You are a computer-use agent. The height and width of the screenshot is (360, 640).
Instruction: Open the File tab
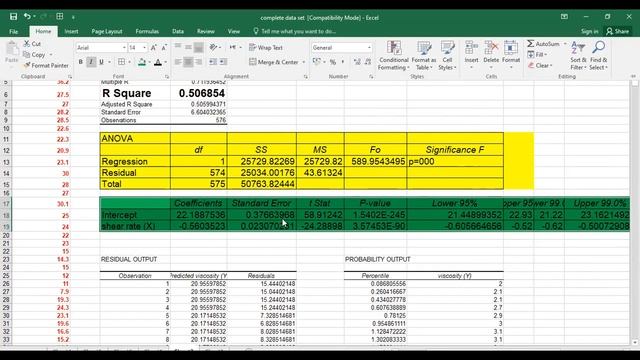[13, 31]
